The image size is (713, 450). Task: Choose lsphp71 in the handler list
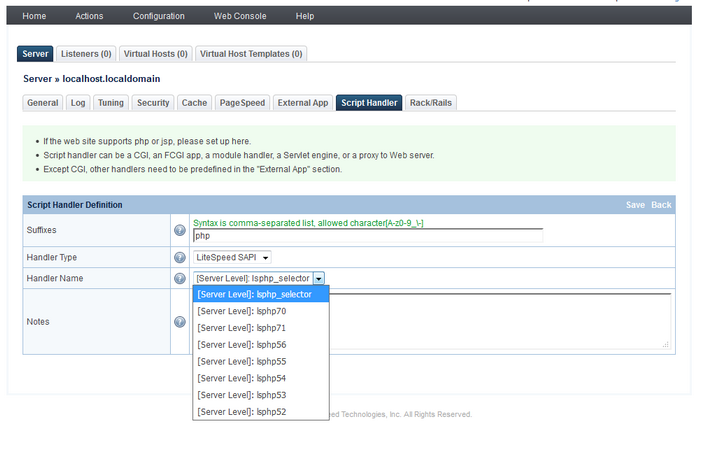click(261, 328)
